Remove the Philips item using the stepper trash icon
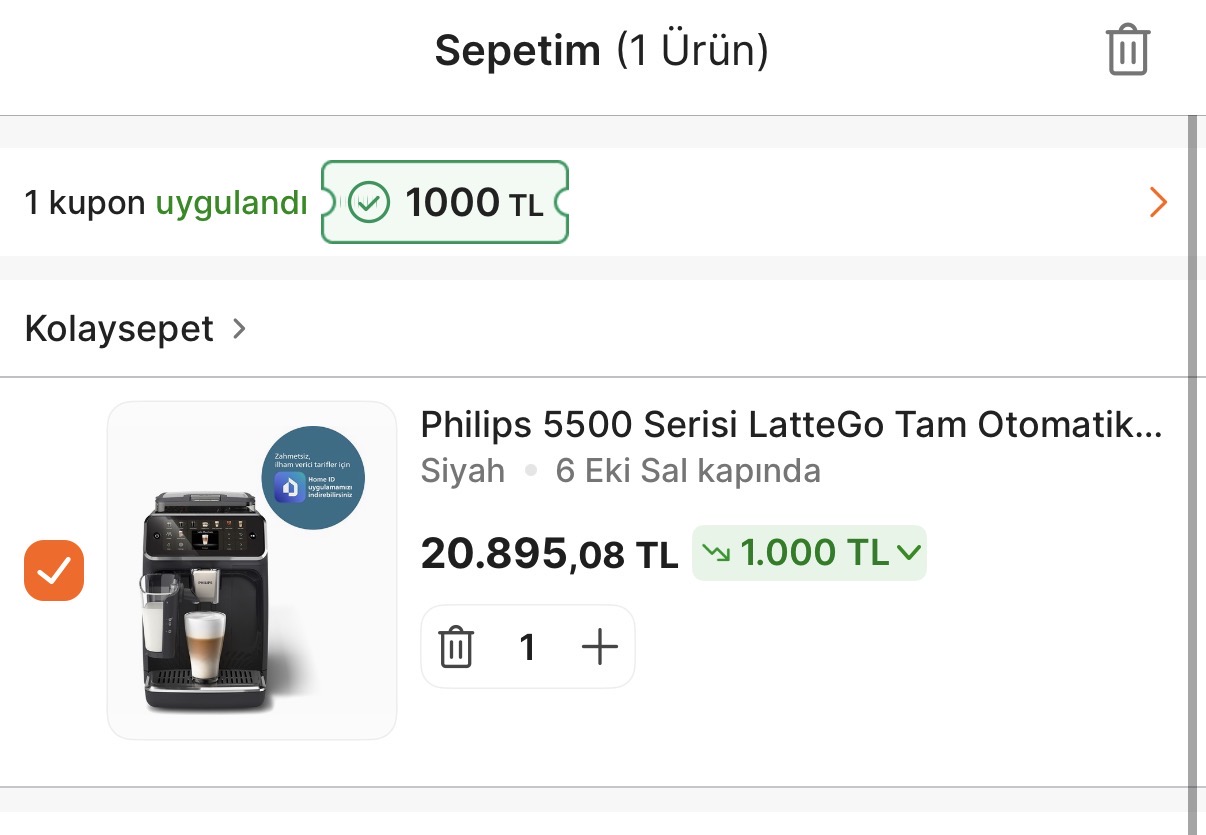The image size is (1206, 835). click(x=456, y=647)
